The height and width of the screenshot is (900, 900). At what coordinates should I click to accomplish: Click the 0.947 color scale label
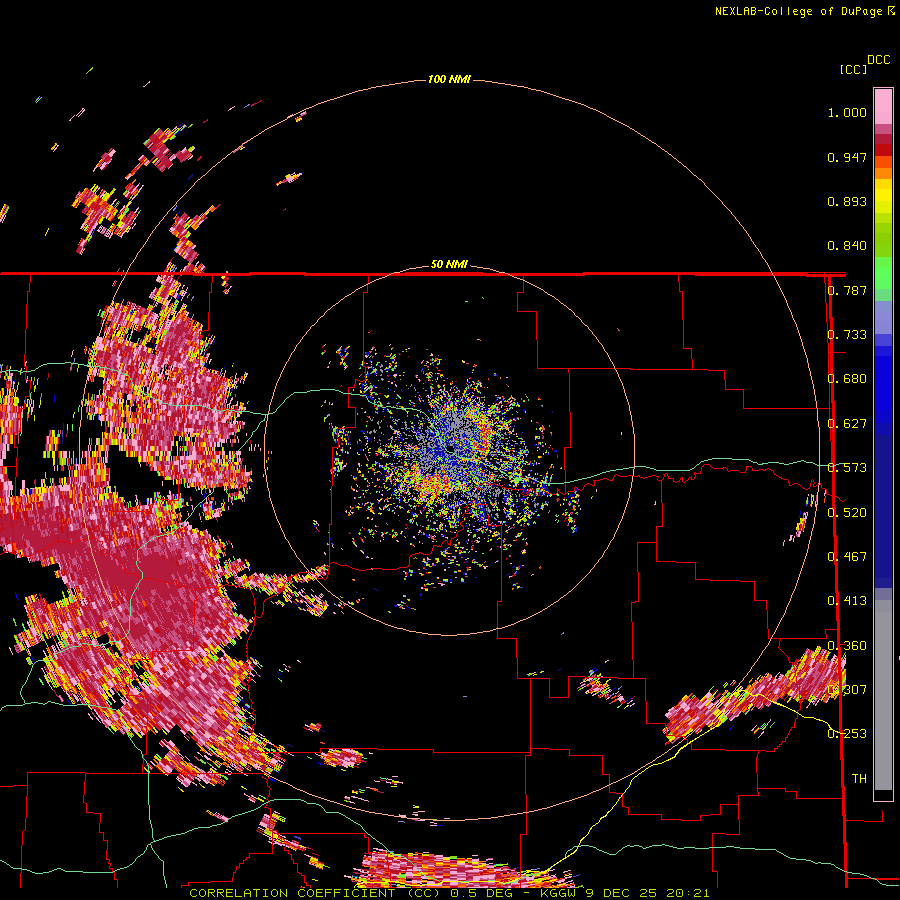(x=847, y=157)
